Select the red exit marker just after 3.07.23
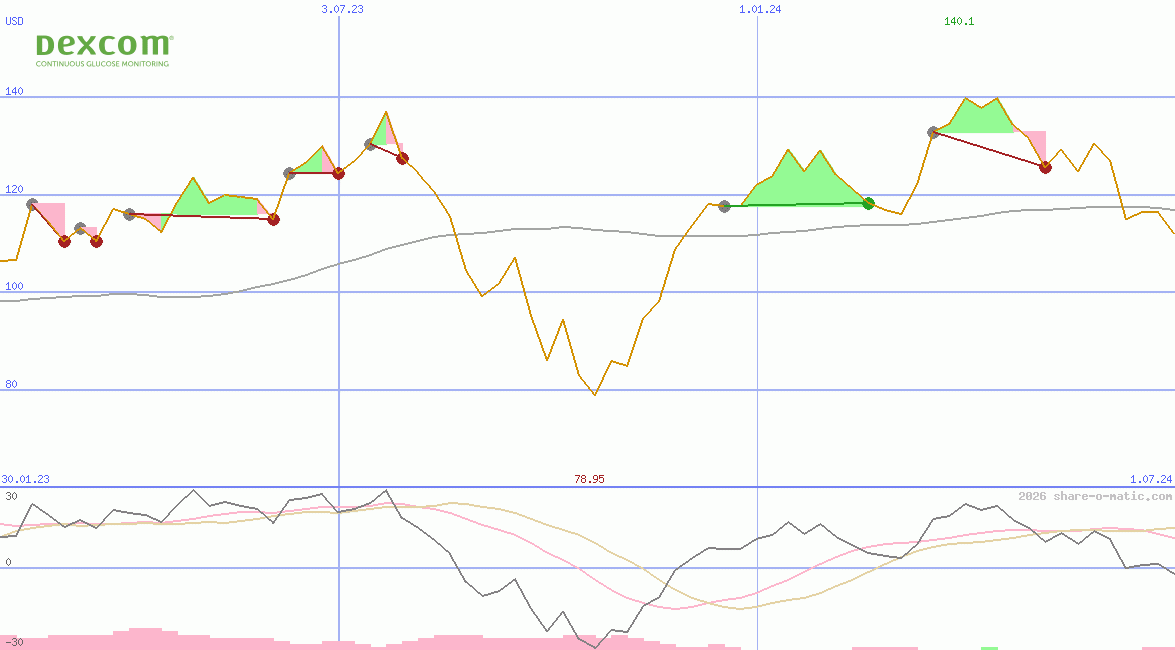1175x650 pixels. click(402, 158)
